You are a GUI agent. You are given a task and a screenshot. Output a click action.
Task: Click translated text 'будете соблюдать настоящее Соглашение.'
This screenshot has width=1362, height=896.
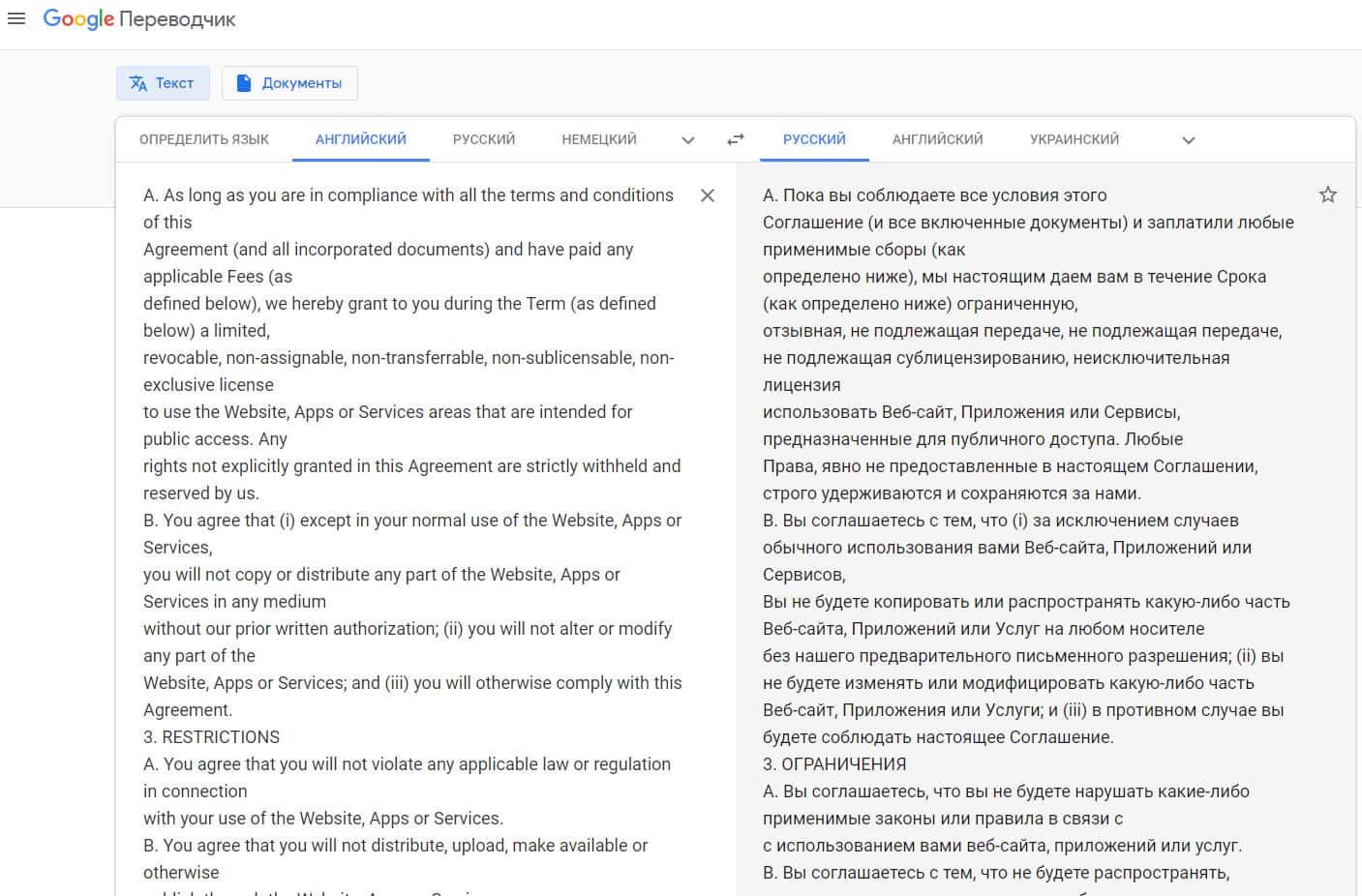(x=938, y=737)
